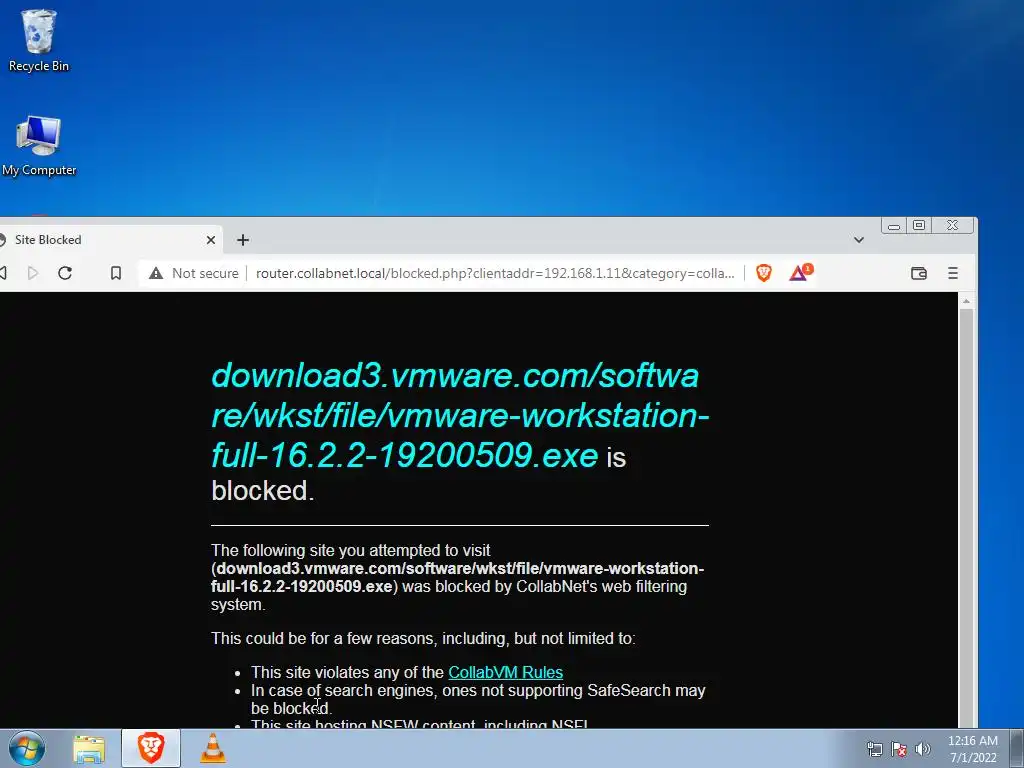Open Windows Explorer from taskbar
Viewport: 1024px width, 768px height.
(89, 748)
